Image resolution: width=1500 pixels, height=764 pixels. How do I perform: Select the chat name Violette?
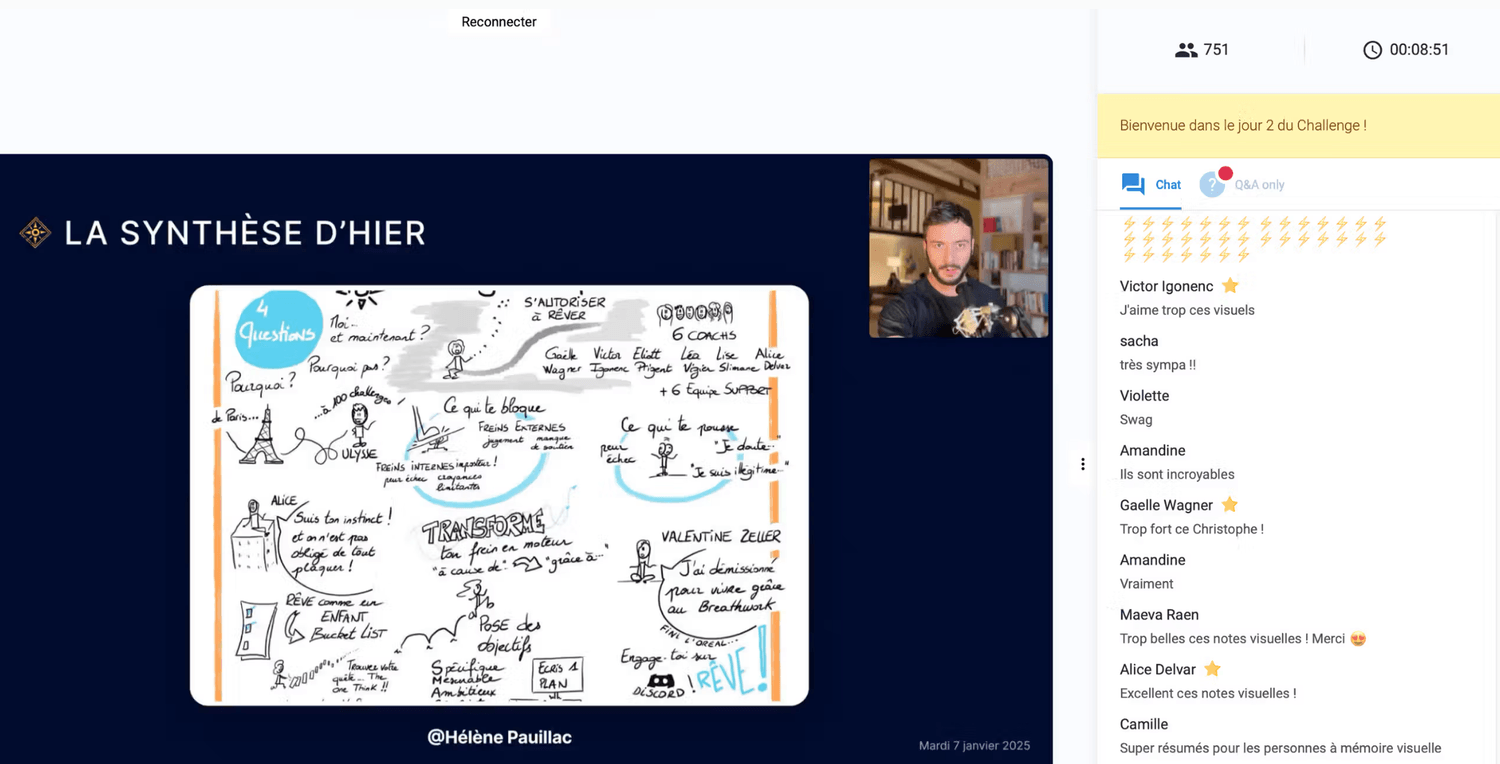click(1144, 396)
